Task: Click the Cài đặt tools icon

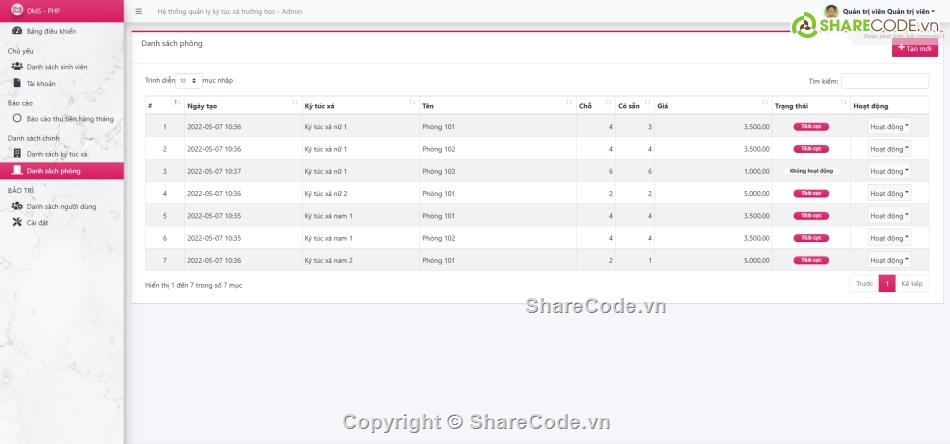Action: (17, 222)
